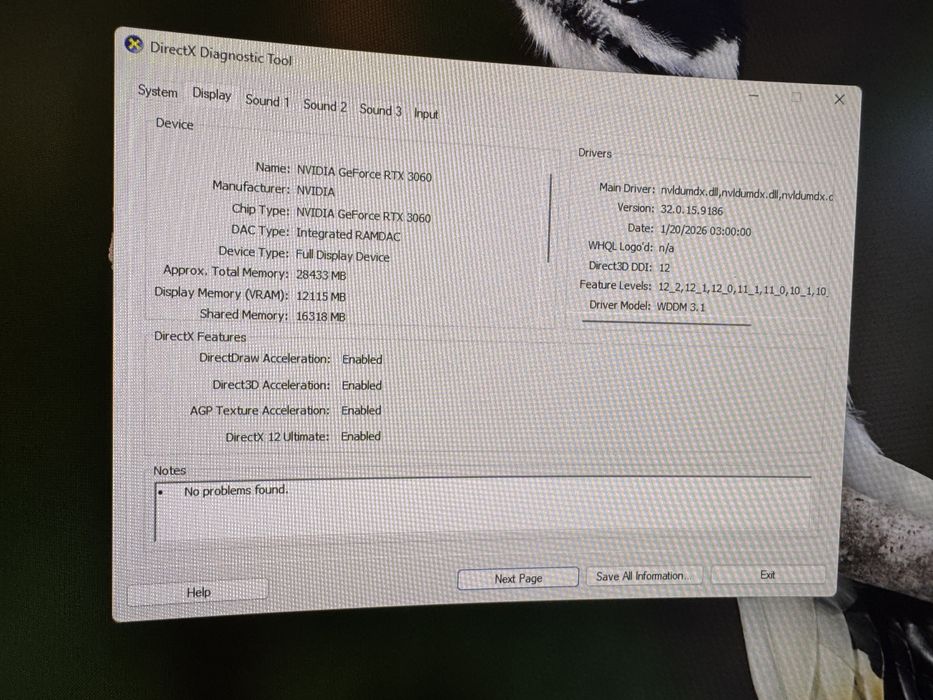Click AGP Texture Acceleration 'Enabled' value
Image resolution: width=933 pixels, height=700 pixels.
tap(361, 411)
